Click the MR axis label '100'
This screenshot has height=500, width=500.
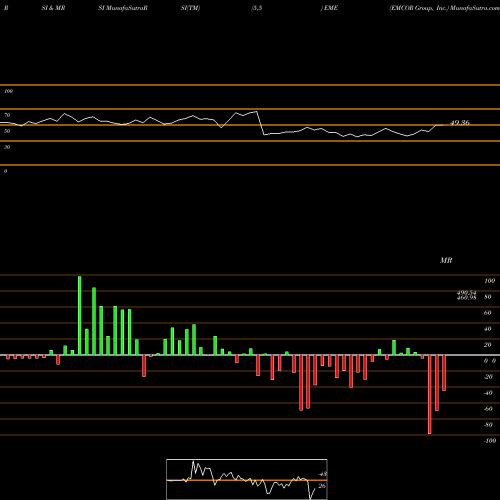coord(489,281)
